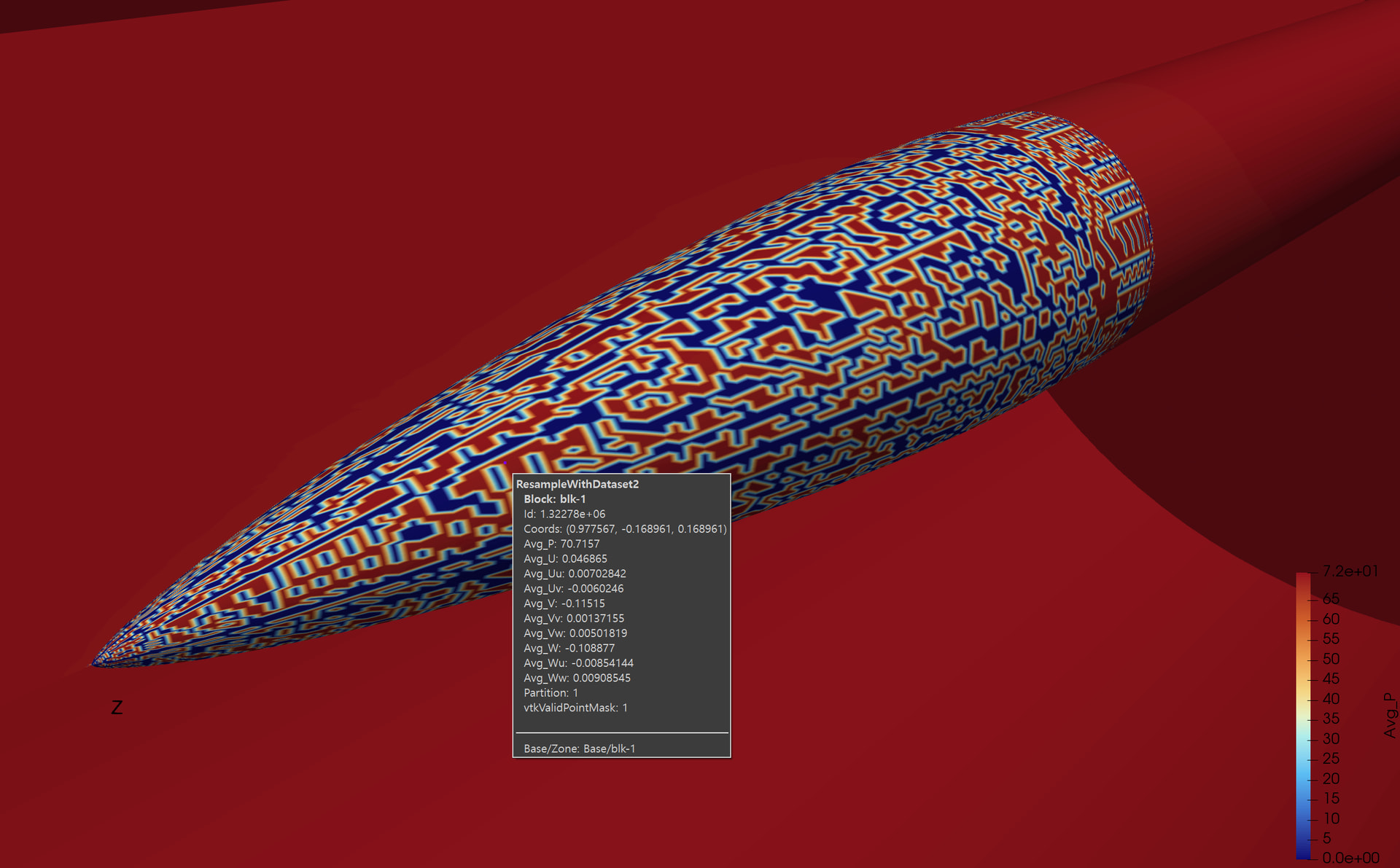1400x868 pixels.
Task: Click the ResampleWithDataset2 tooltip title
Action: click(577, 484)
